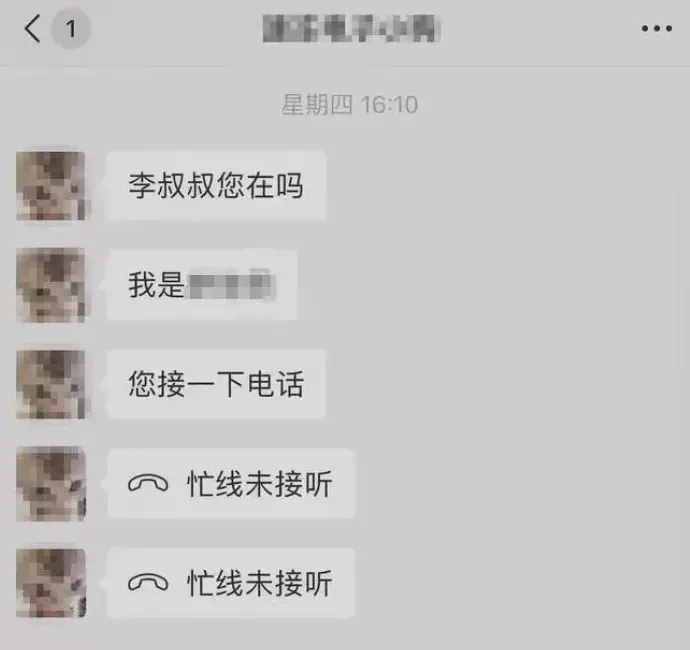Open avatar beside the first 忙线未接听 entry

[x=51, y=484]
